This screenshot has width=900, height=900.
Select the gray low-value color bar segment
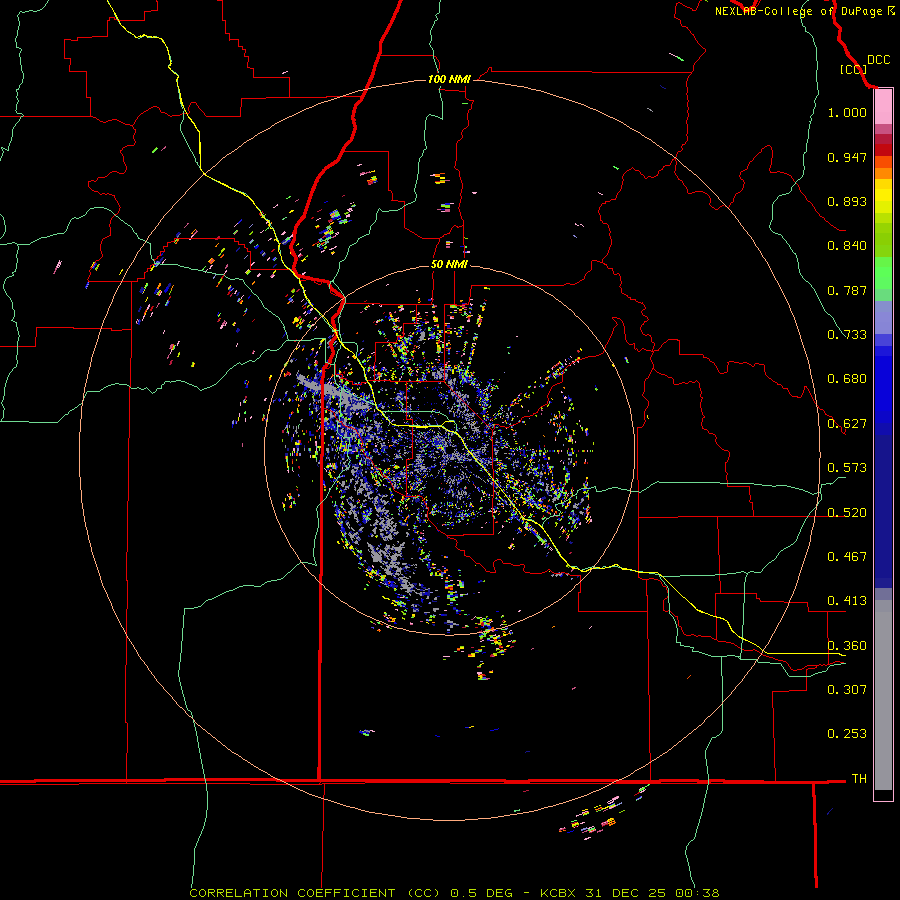coord(883,695)
